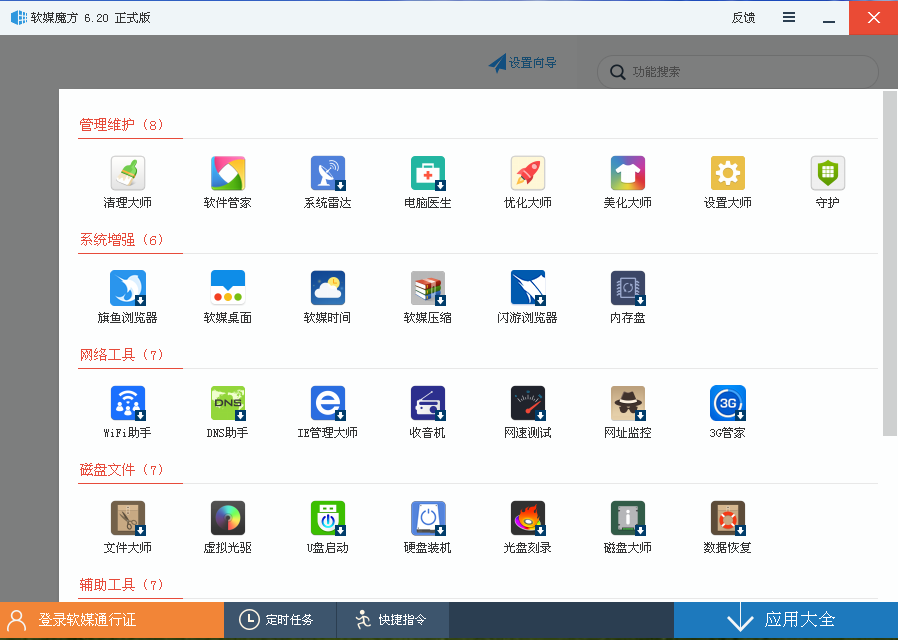Image resolution: width=898 pixels, height=640 pixels.
Task: Open 设置大师 gear icon
Action: pos(727,183)
